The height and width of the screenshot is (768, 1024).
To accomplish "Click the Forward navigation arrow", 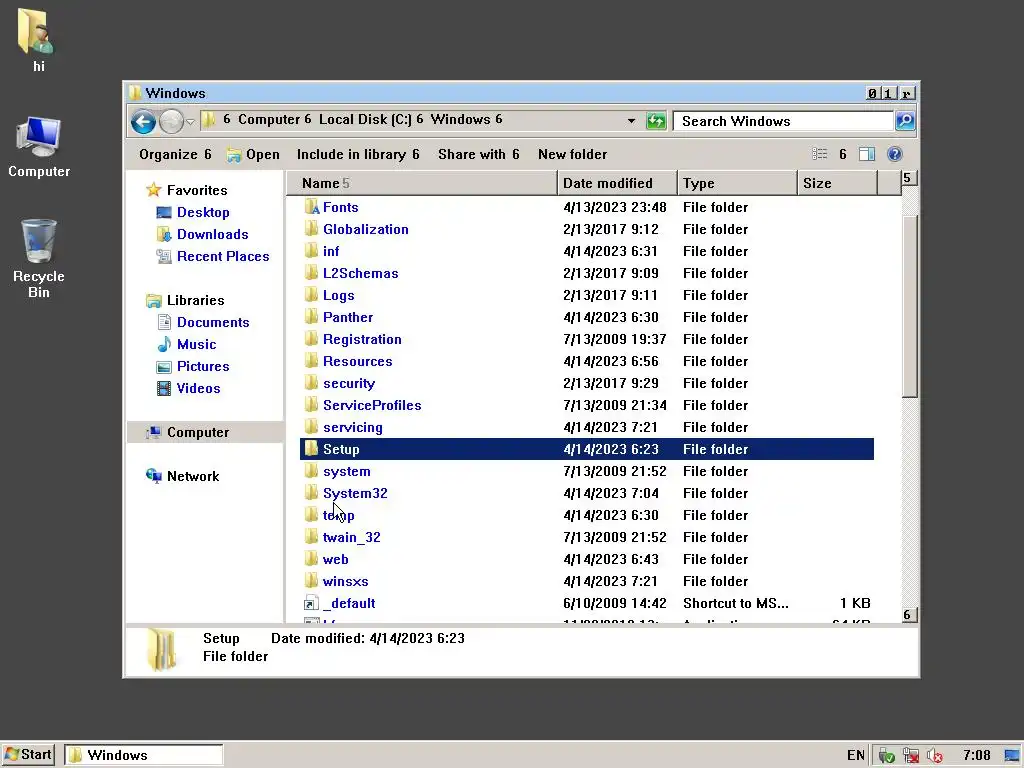I will tap(171, 121).
